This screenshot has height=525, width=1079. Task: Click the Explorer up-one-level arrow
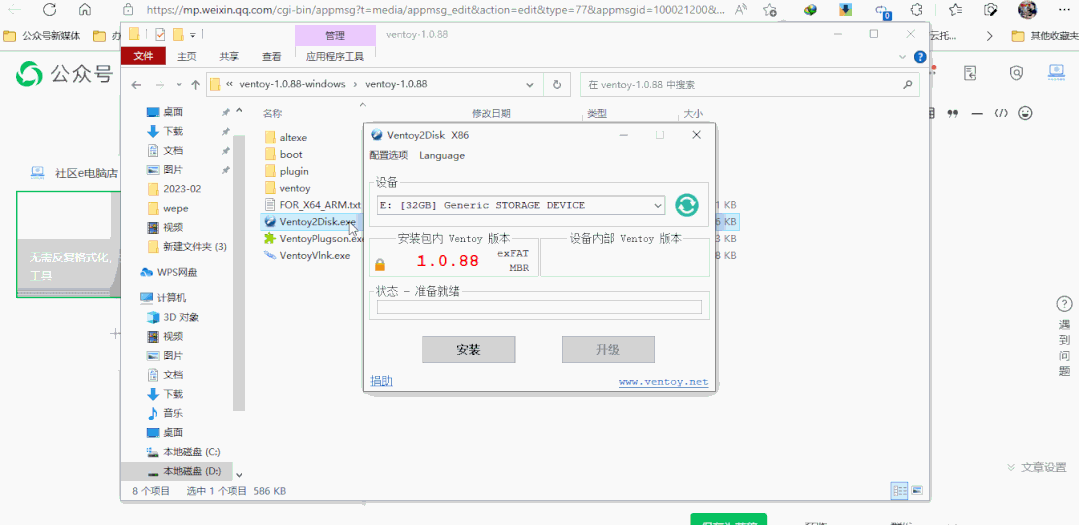pyautogui.click(x=195, y=85)
